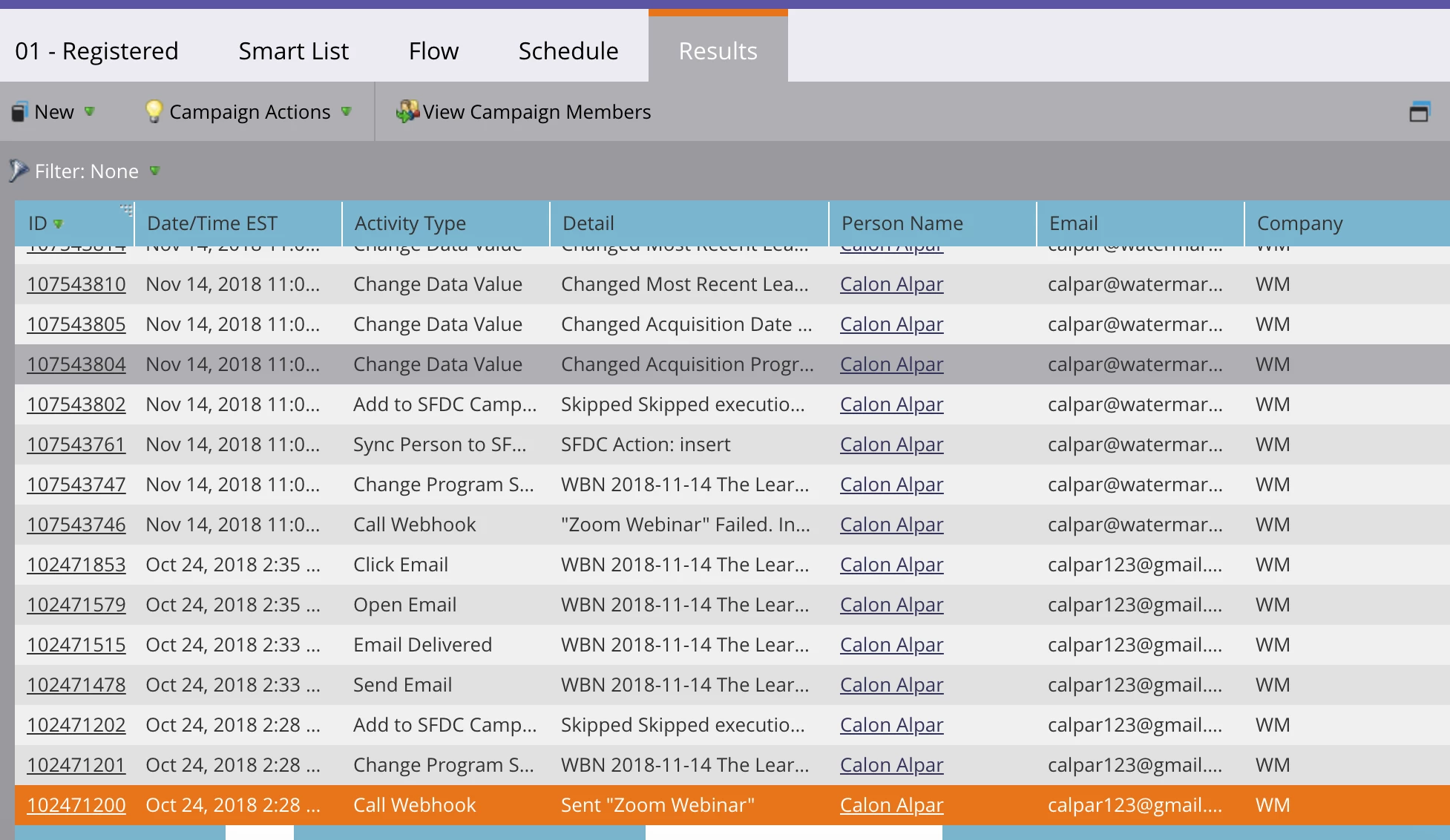Viewport: 1450px width, 840px height.
Task: Click the Activity Type column header
Action: tap(410, 223)
